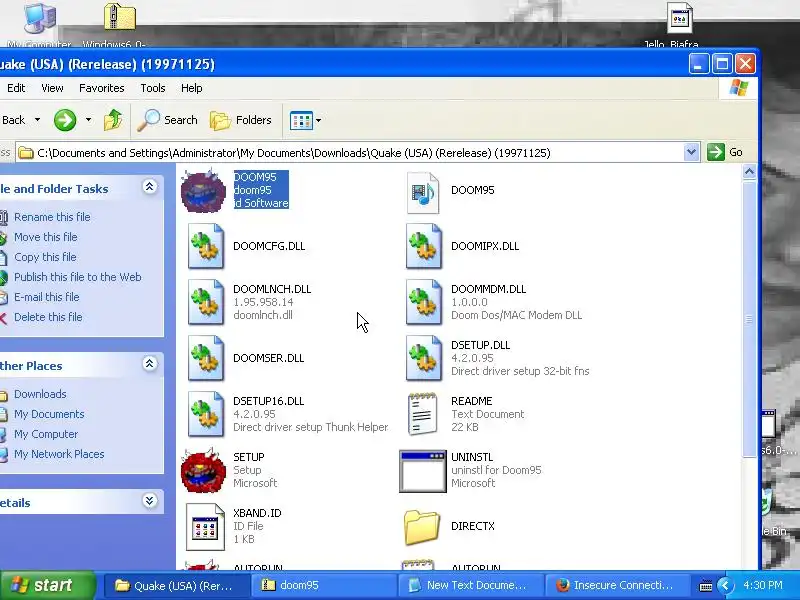Select the DOOM95 media file icon
800x600 pixels.
(x=422, y=193)
